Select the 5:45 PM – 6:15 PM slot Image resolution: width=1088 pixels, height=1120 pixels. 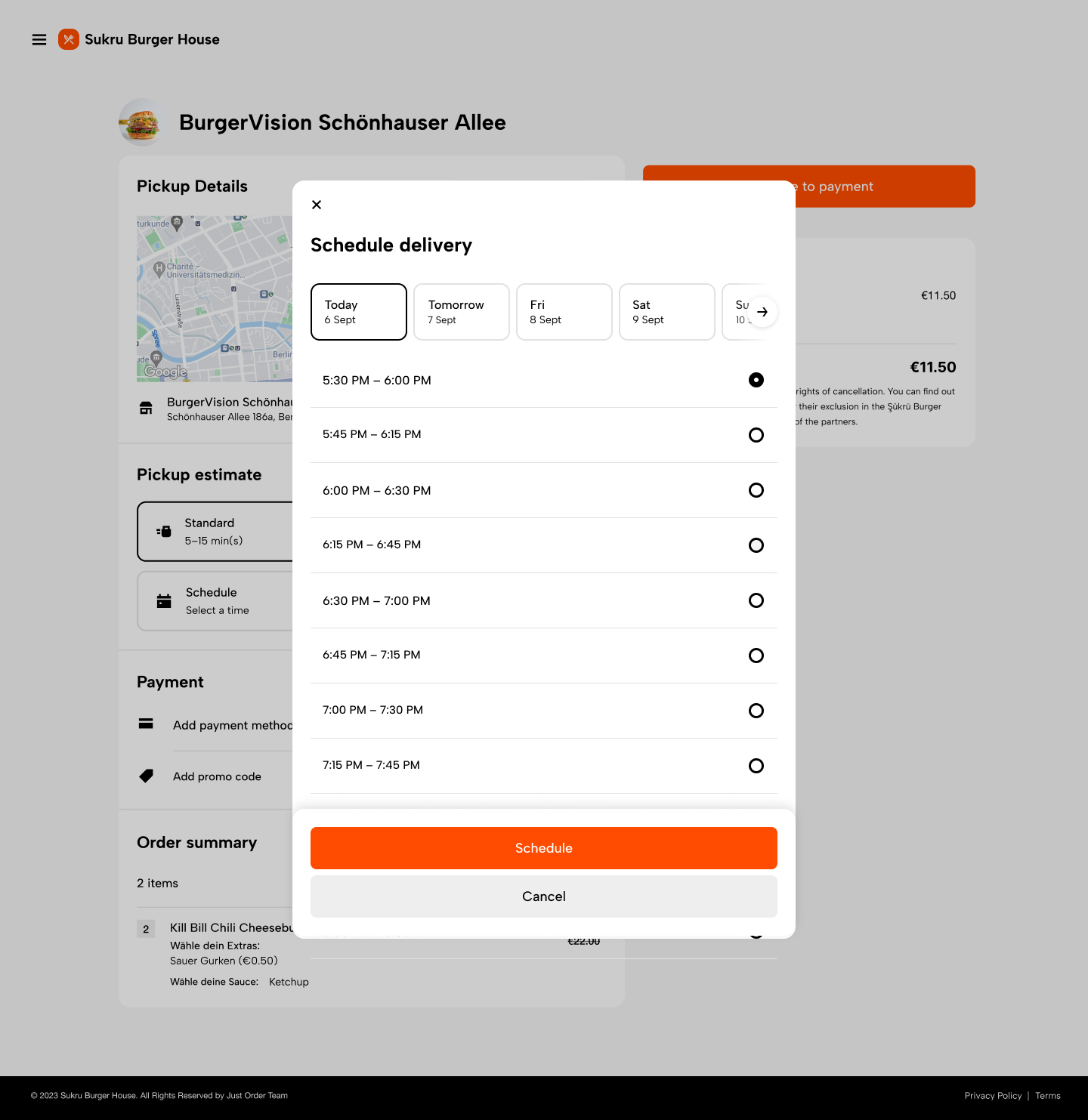[756, 435]
